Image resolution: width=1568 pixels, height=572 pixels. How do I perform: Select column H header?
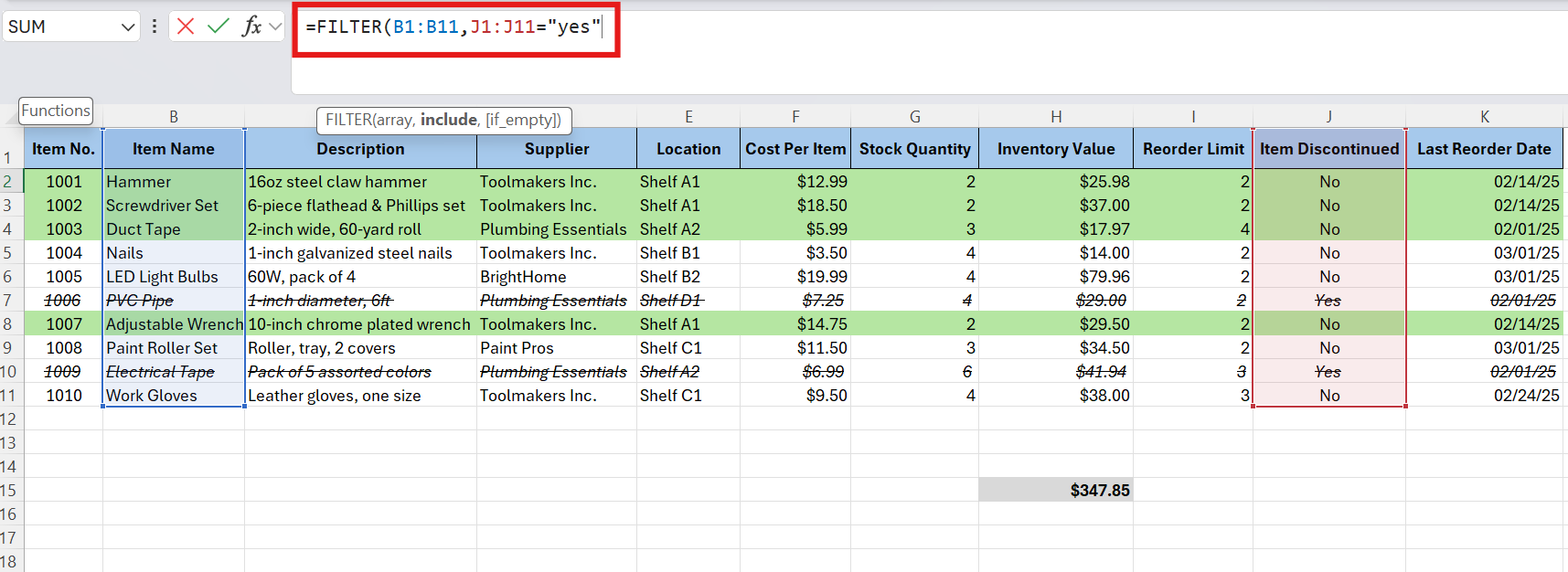point(1056,117)
